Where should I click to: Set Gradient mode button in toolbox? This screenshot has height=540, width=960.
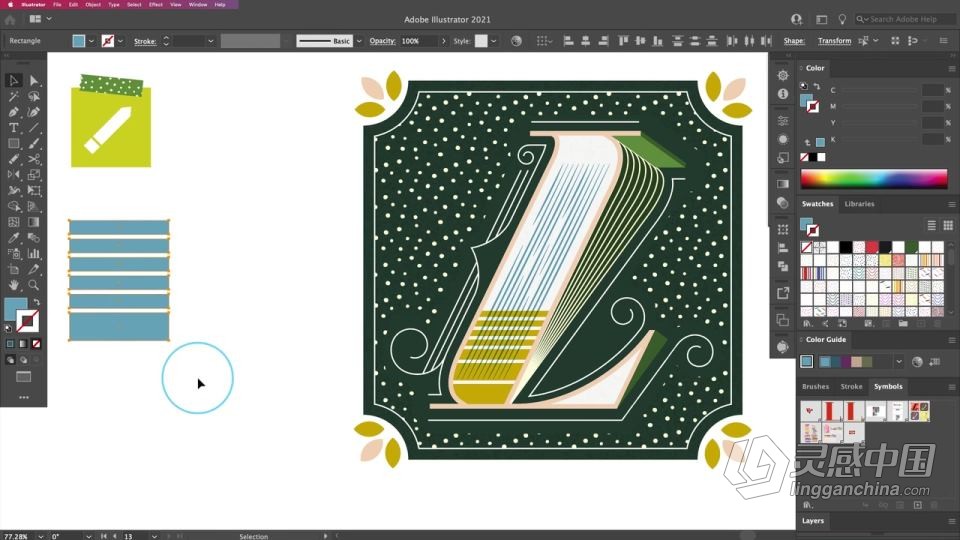[x=23, y=344]
